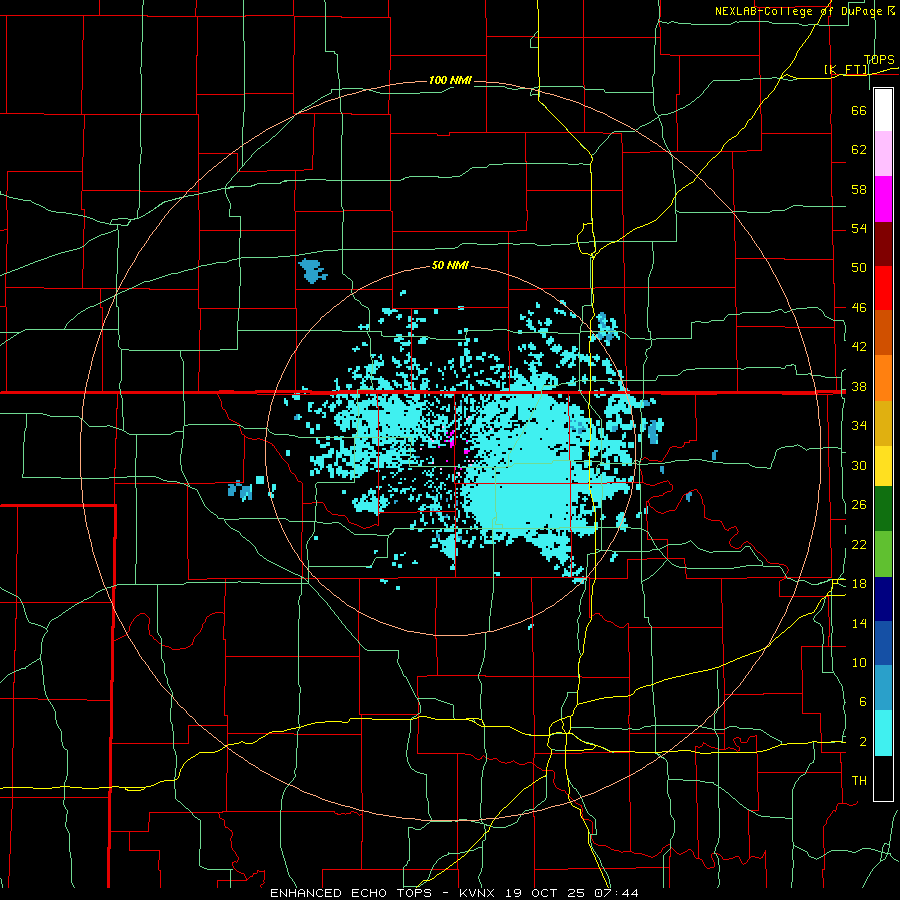Click the bright red swatch at 46 K FT

(x=883, y=288)
